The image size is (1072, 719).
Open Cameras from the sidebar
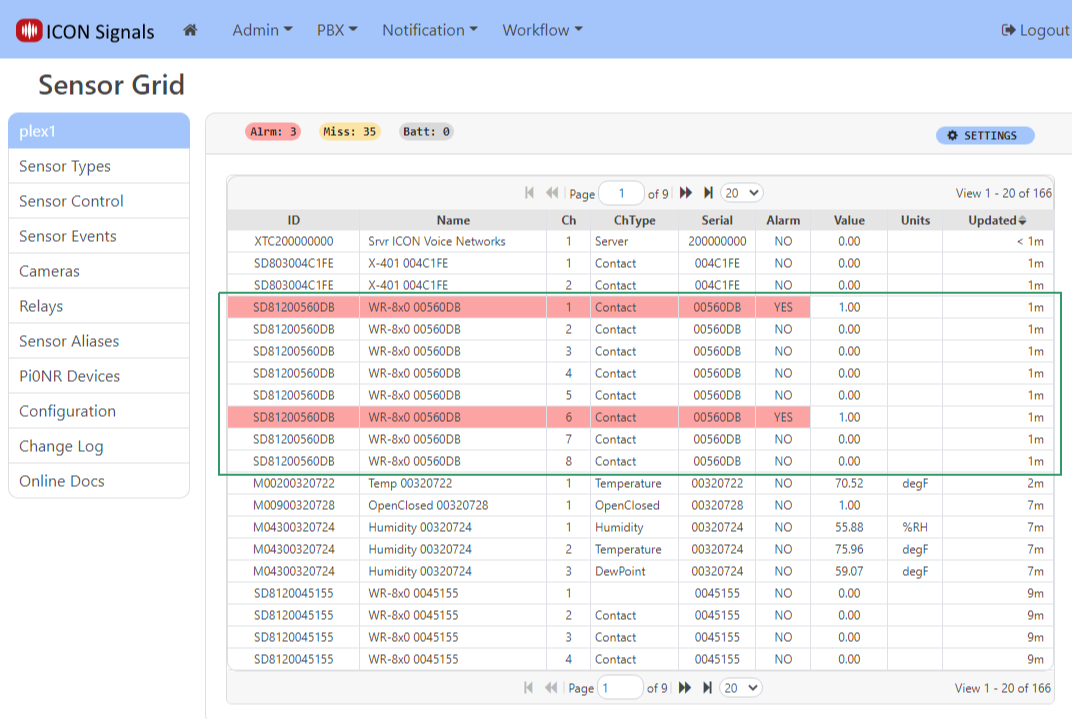point(49,271)
